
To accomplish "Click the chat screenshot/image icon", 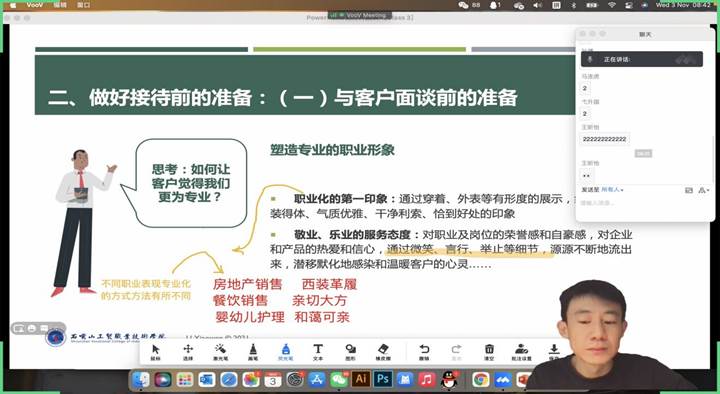I will click(689, 190).
